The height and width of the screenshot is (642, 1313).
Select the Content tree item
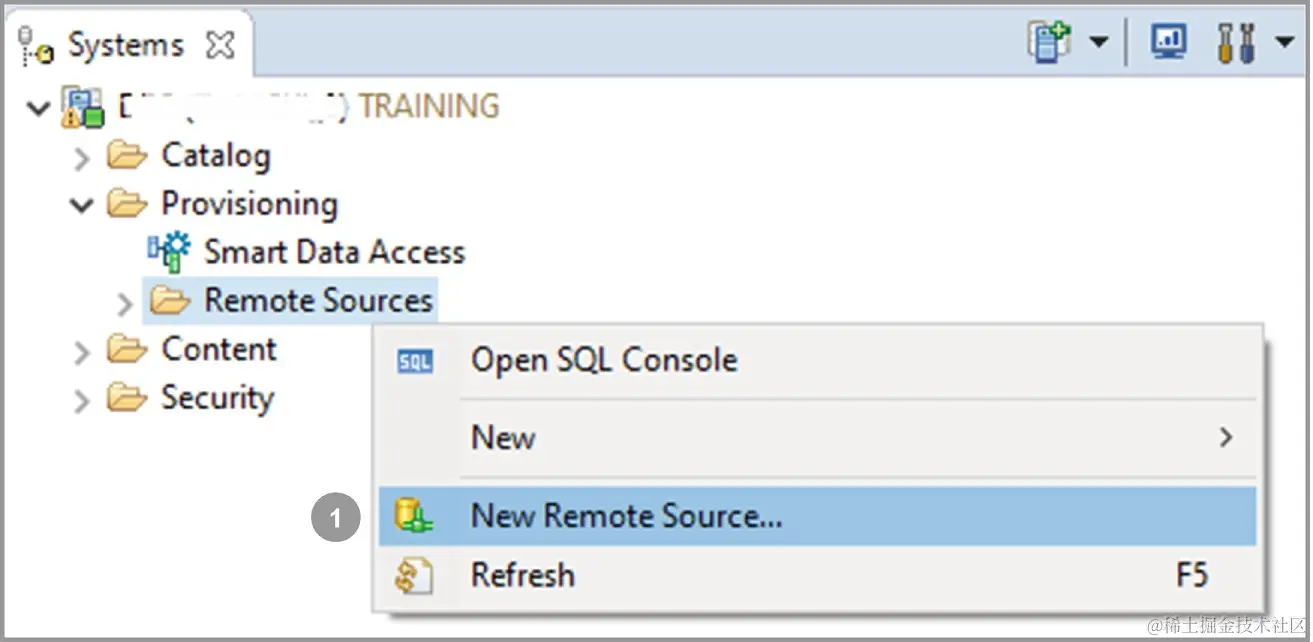click(219, 350)
